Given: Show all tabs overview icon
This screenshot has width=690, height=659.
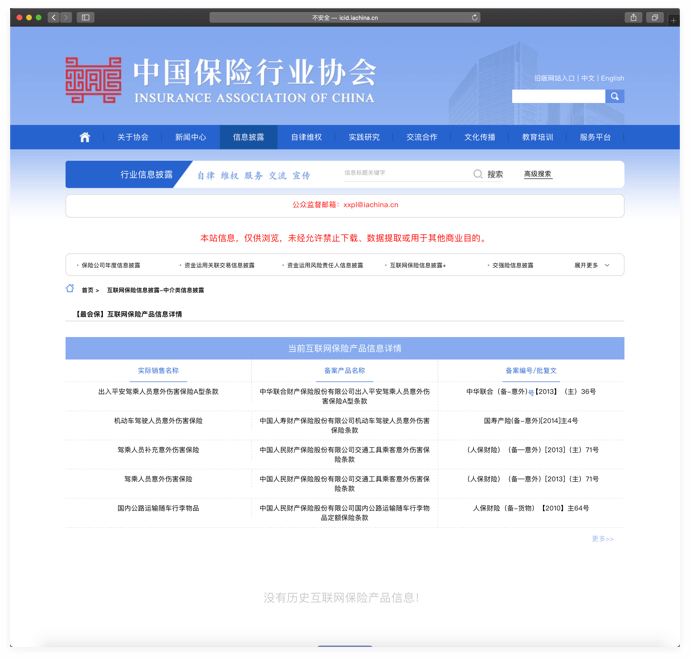Looking at the screenshot, I should pyautogui.click(x=655, y=18).
